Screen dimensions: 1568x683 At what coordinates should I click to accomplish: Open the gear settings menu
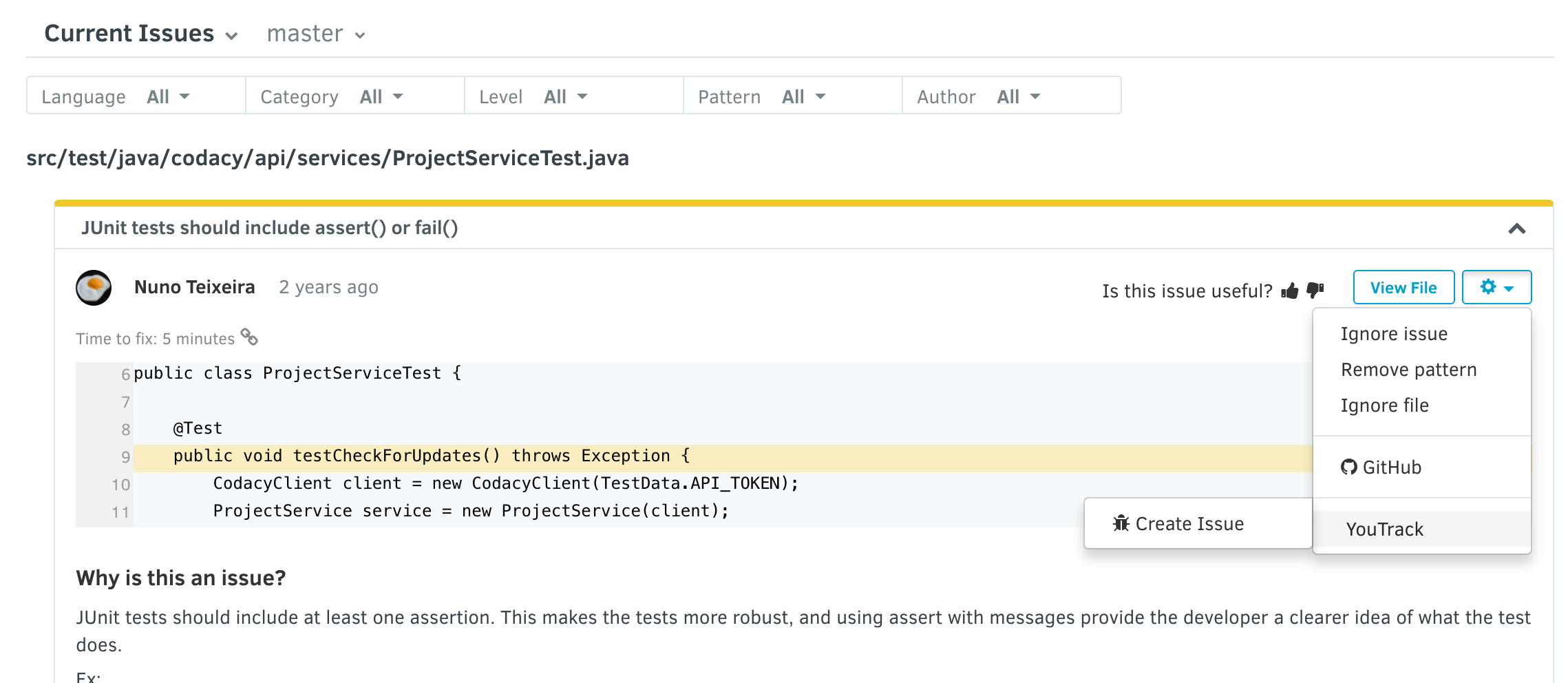click(1495, 288)
